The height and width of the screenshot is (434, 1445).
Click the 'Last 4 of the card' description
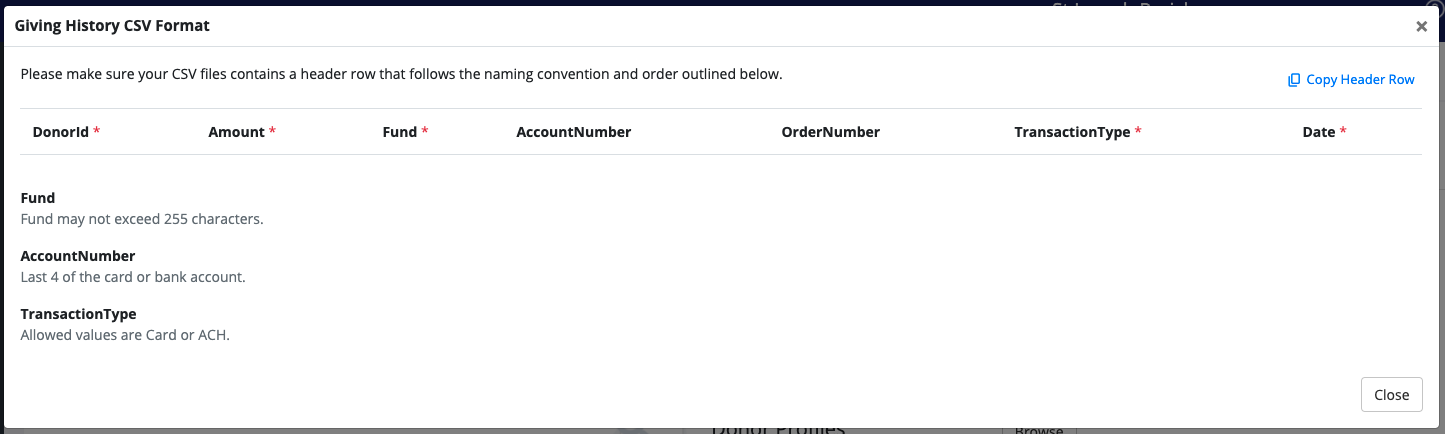tap(133, 276)
